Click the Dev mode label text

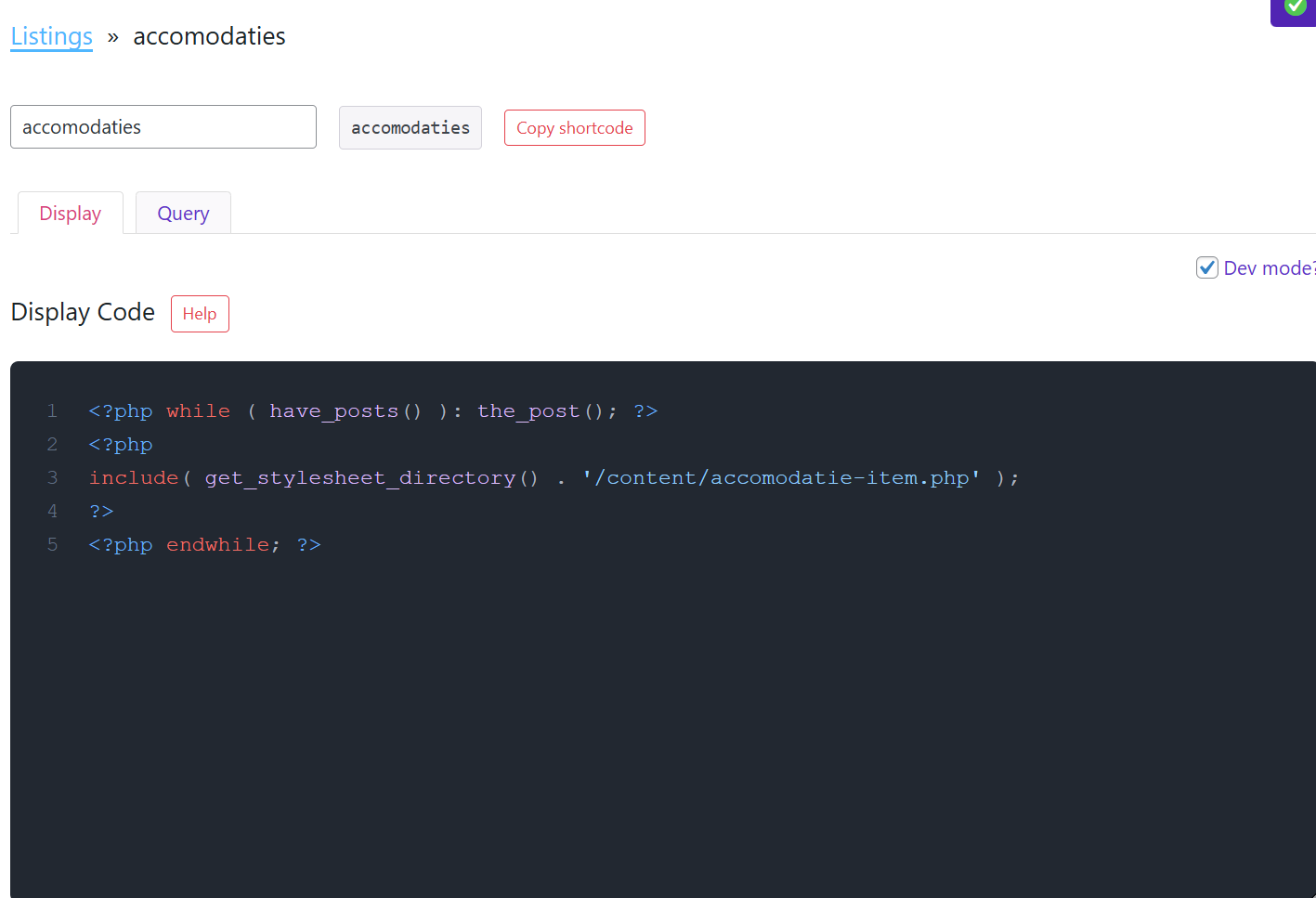[1268, 268]
